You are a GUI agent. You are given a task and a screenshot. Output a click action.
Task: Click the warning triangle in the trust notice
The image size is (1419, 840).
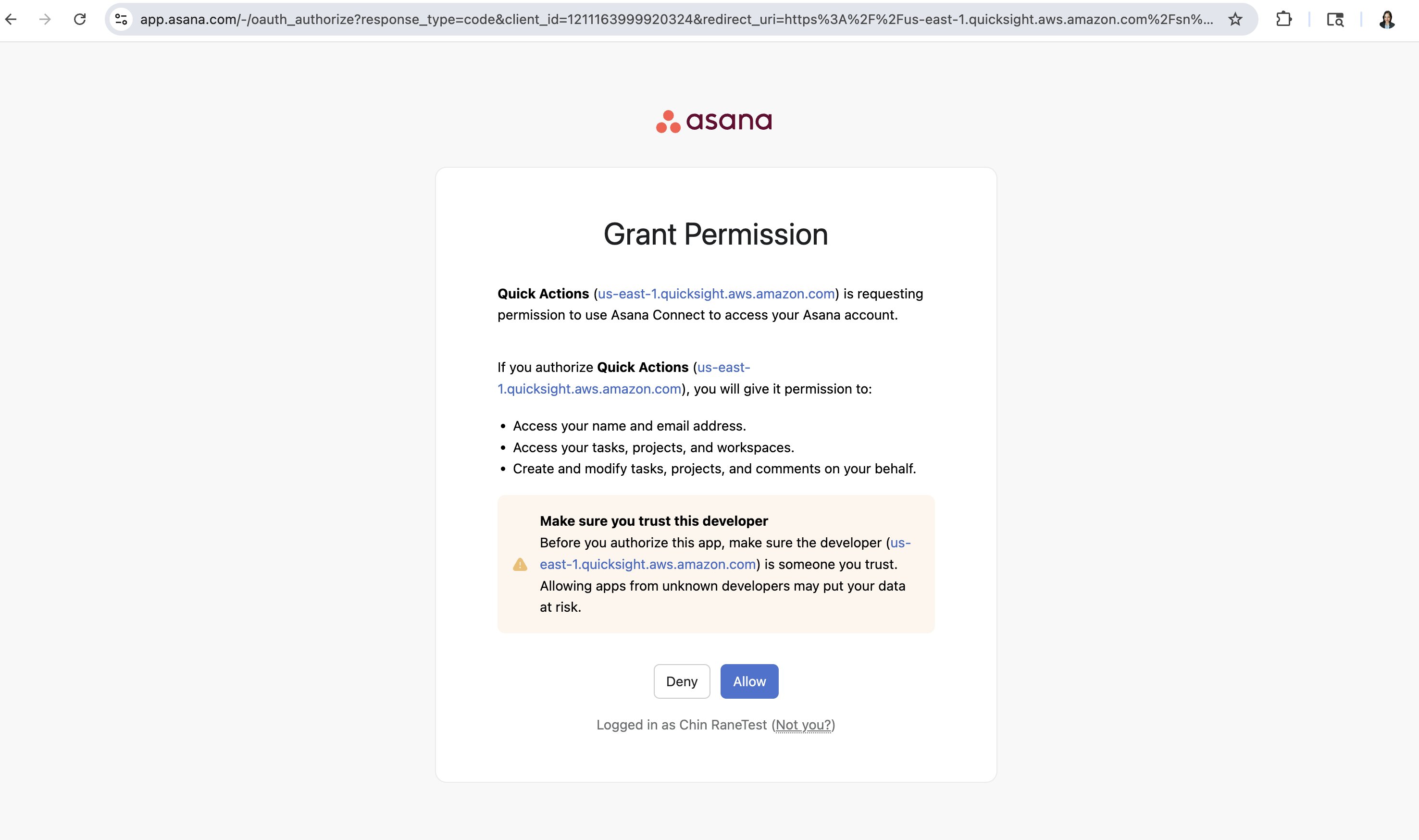click(x=519, y=564)
